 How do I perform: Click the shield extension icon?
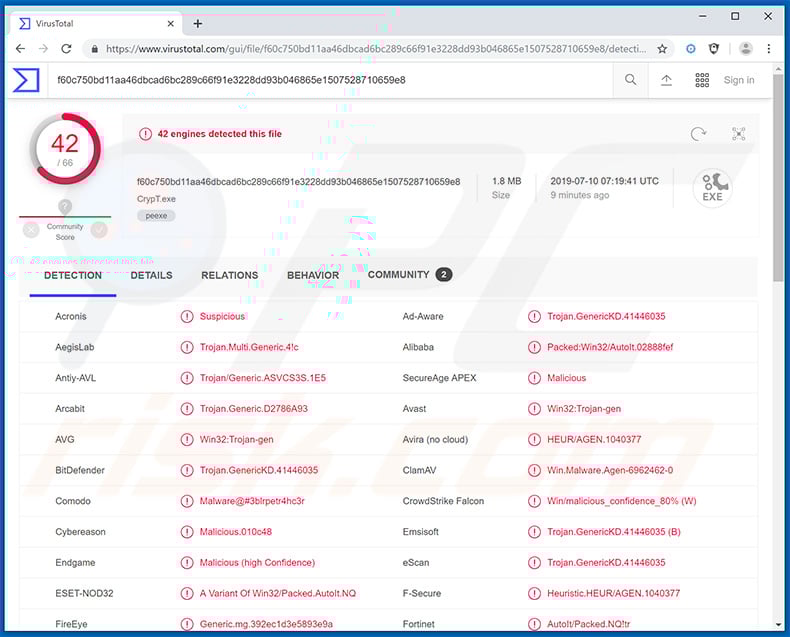coord(714,49)
